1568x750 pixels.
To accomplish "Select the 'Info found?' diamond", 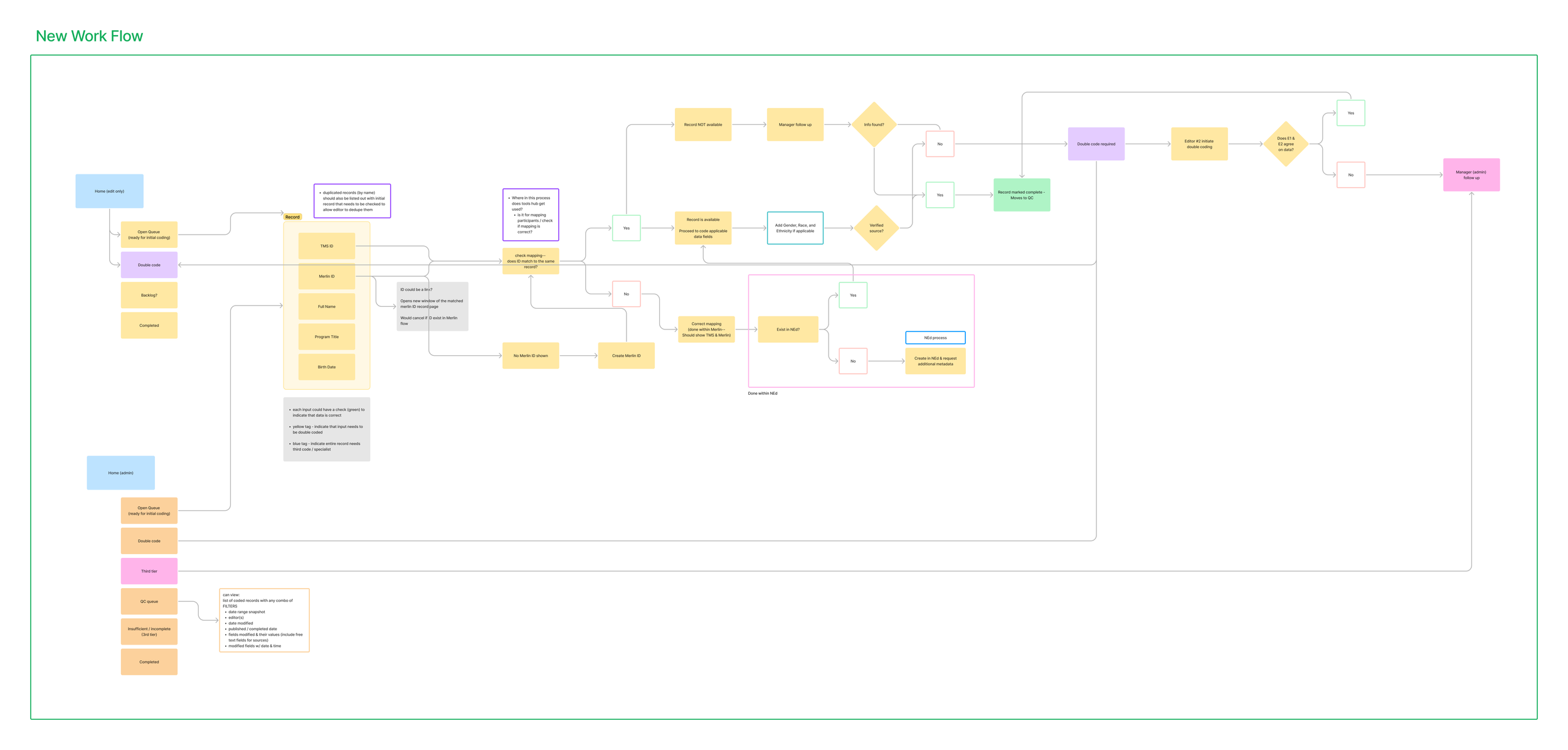I will tap(874, 124).
